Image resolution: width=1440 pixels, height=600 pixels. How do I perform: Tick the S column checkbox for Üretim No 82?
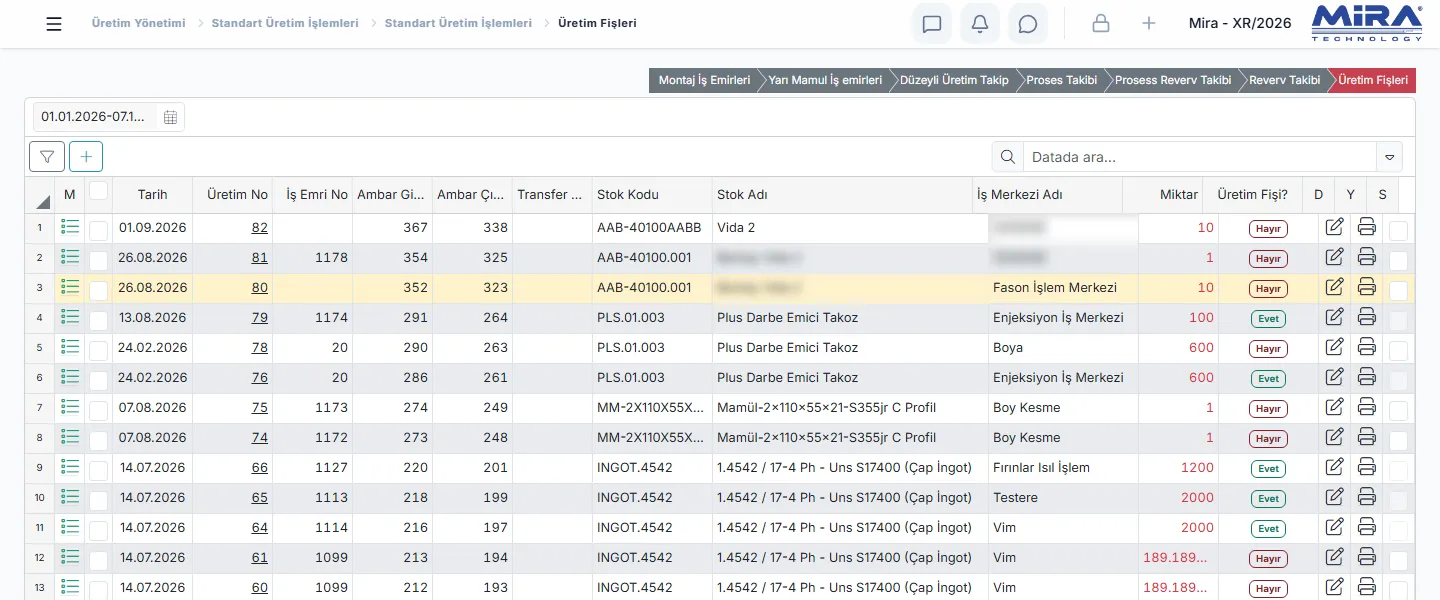click(1398, 230)
